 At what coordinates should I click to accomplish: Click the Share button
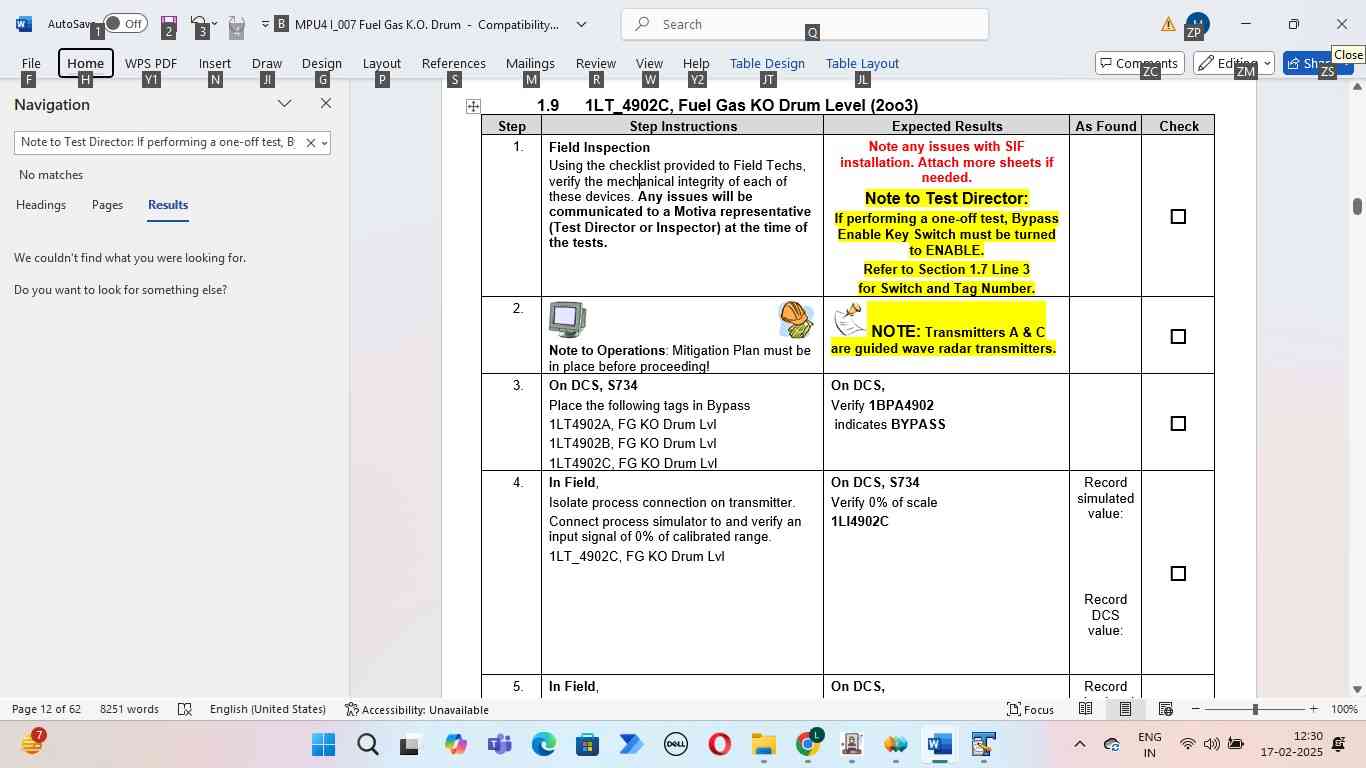click(x=1317, y=63)
